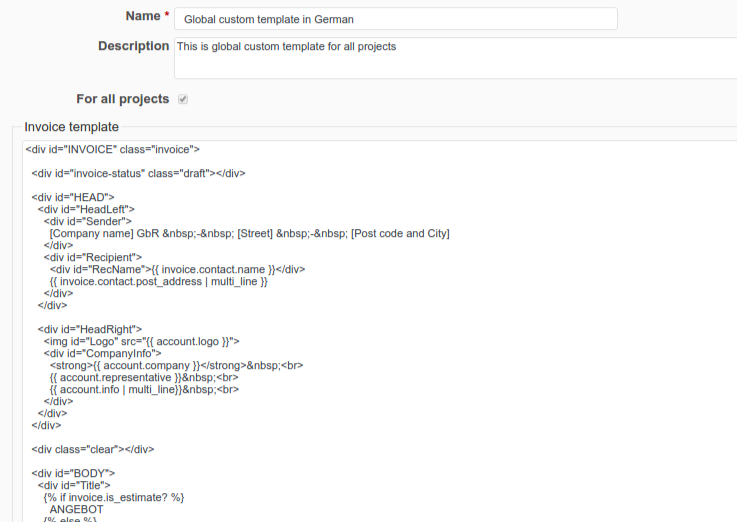Click into the Description text area
The width and height of the screenshot is (737, 522).
tap(455, 58)
